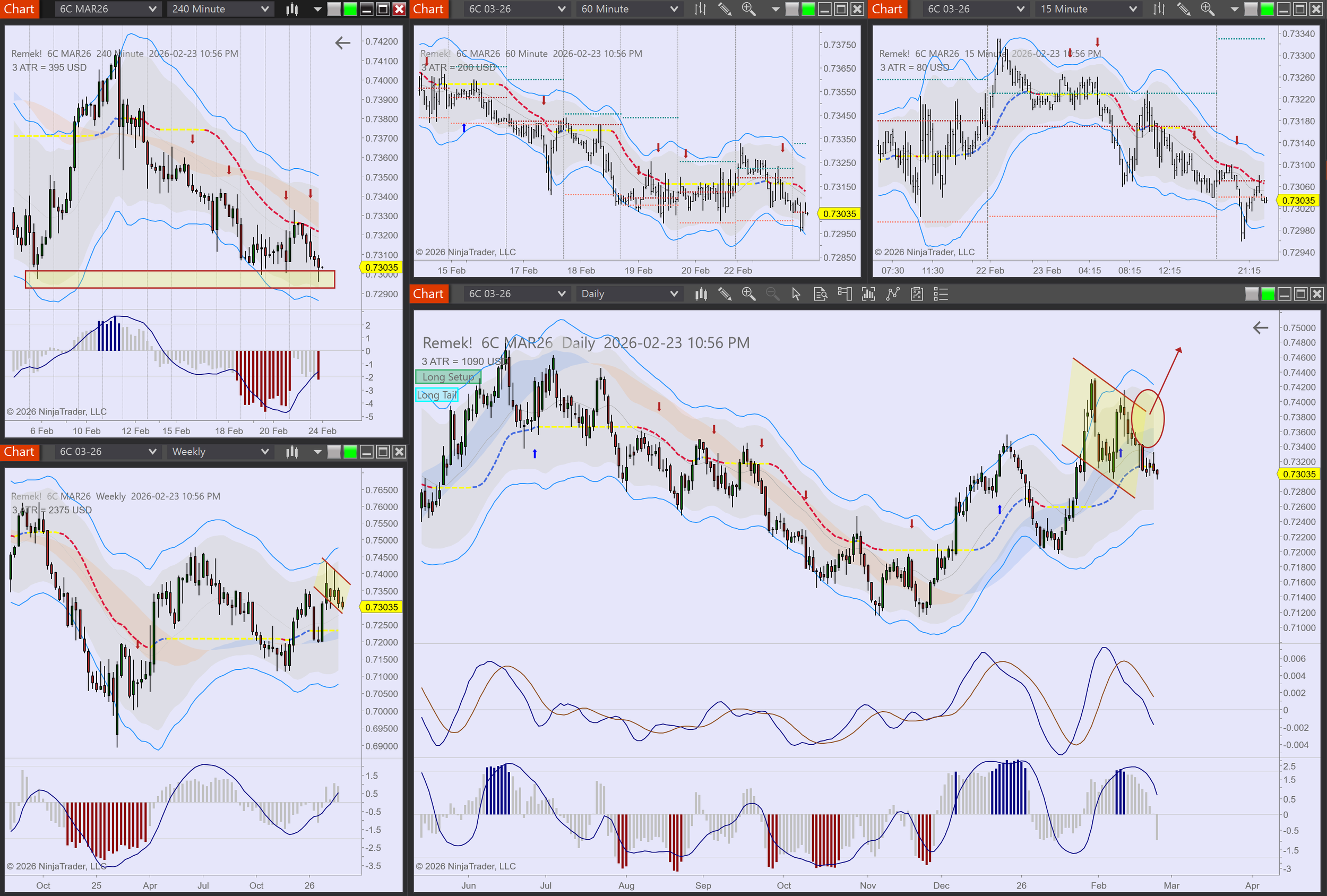Open Properties list icon on Daily chart

pyautogui.click(x=941, y=294)
